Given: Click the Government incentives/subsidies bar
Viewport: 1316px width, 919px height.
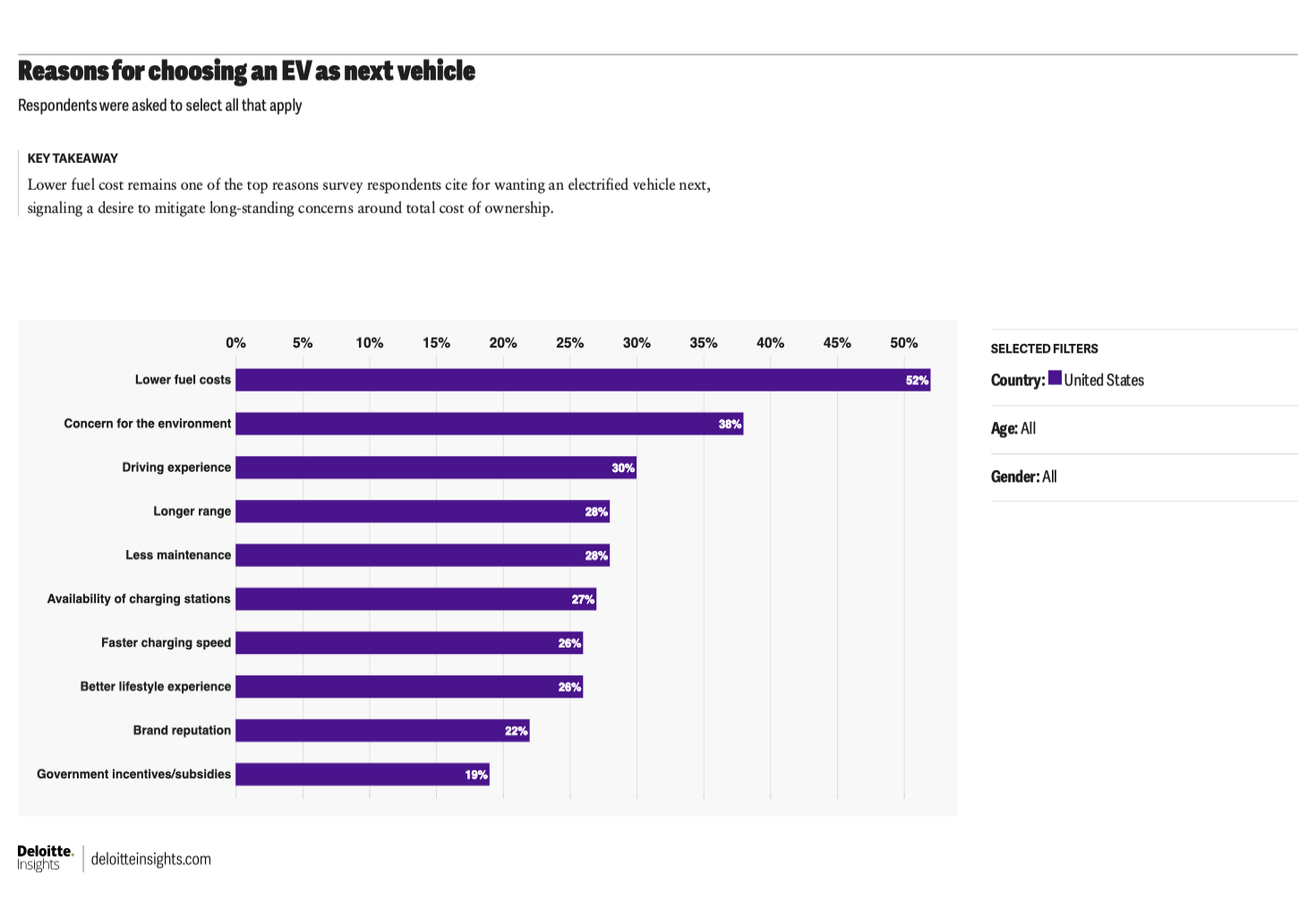Looking at the screenshot, I should click(x=362, y=775).
